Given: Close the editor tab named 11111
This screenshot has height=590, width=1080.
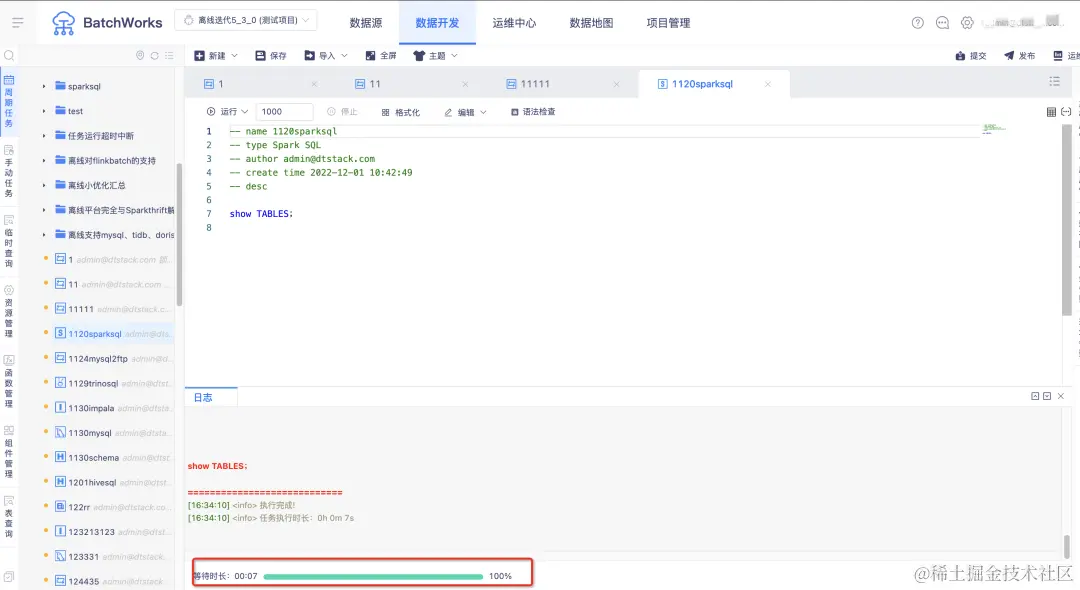Looking at the screenshot, I should (x=616, y=84).
